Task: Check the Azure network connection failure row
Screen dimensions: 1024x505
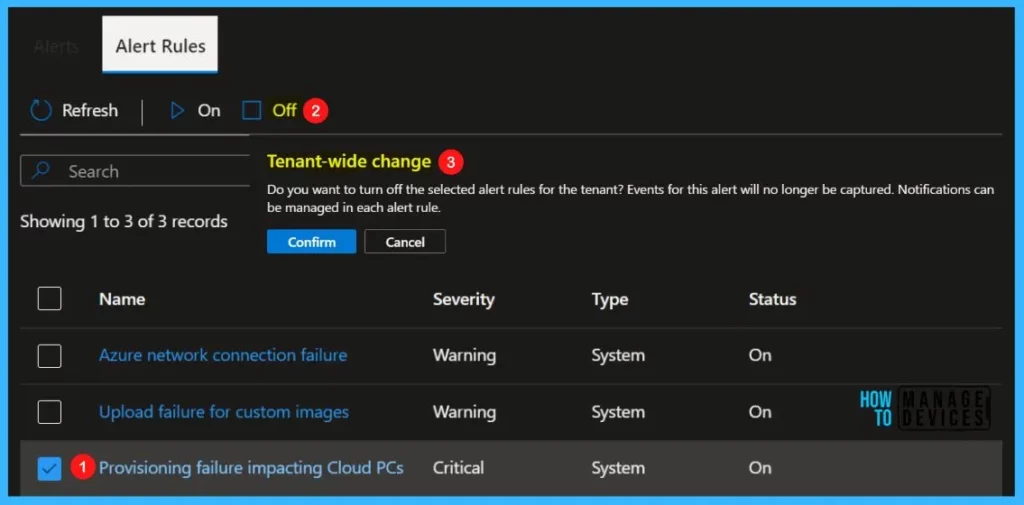Action: (50, 356)
